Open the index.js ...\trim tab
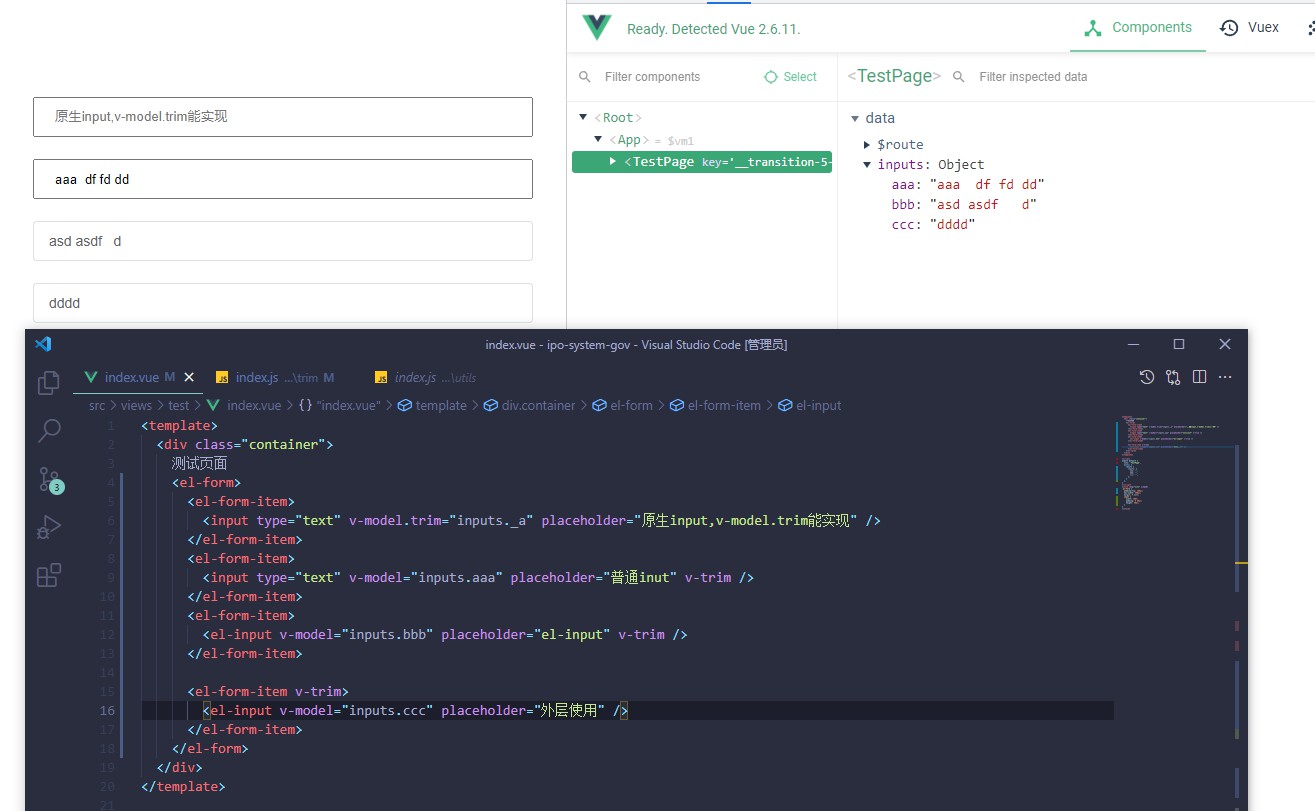Screen dimensions: 1315x811 pos(274,377)
